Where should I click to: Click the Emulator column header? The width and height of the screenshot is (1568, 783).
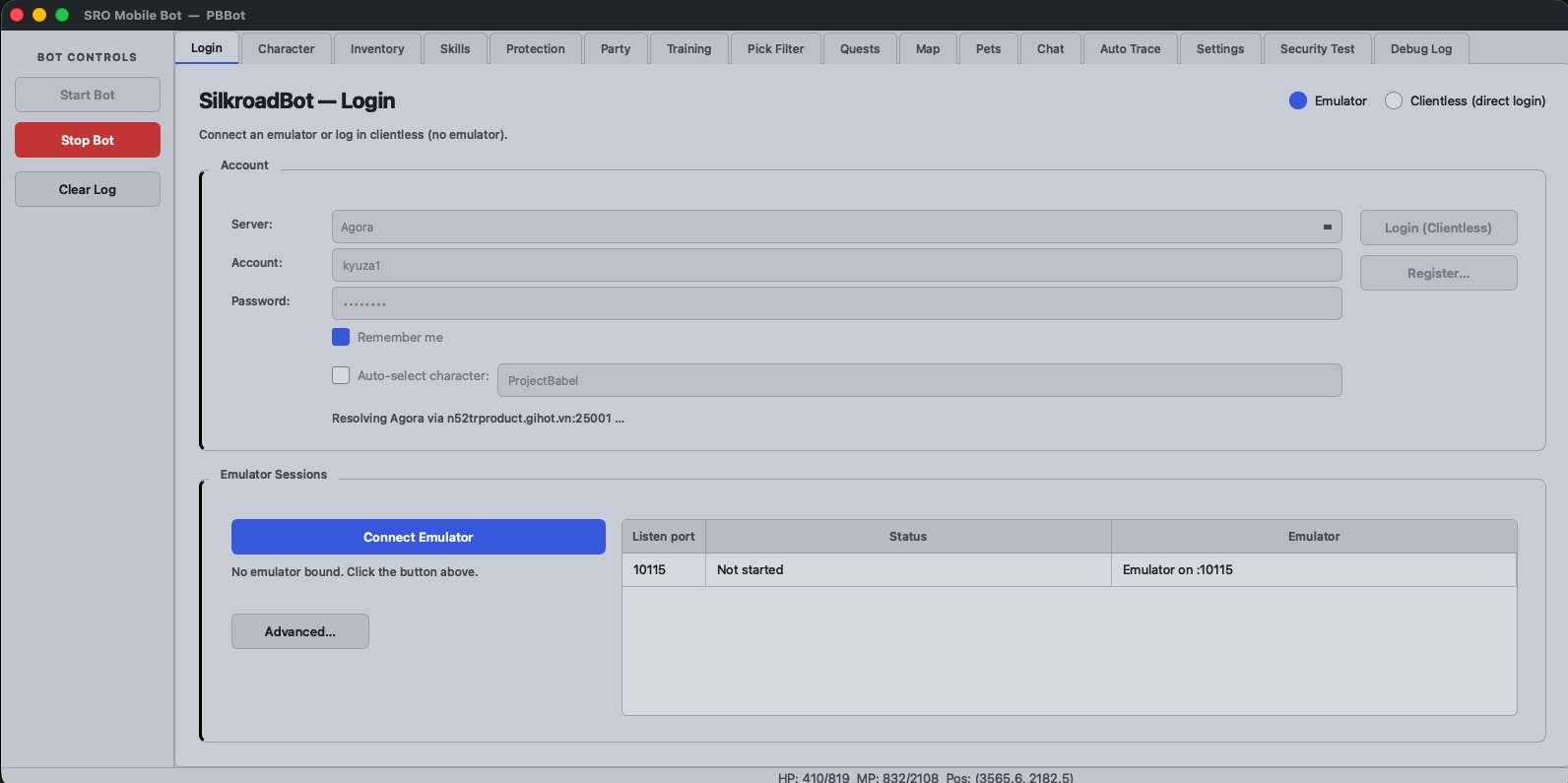click(x=1314, y=537)
